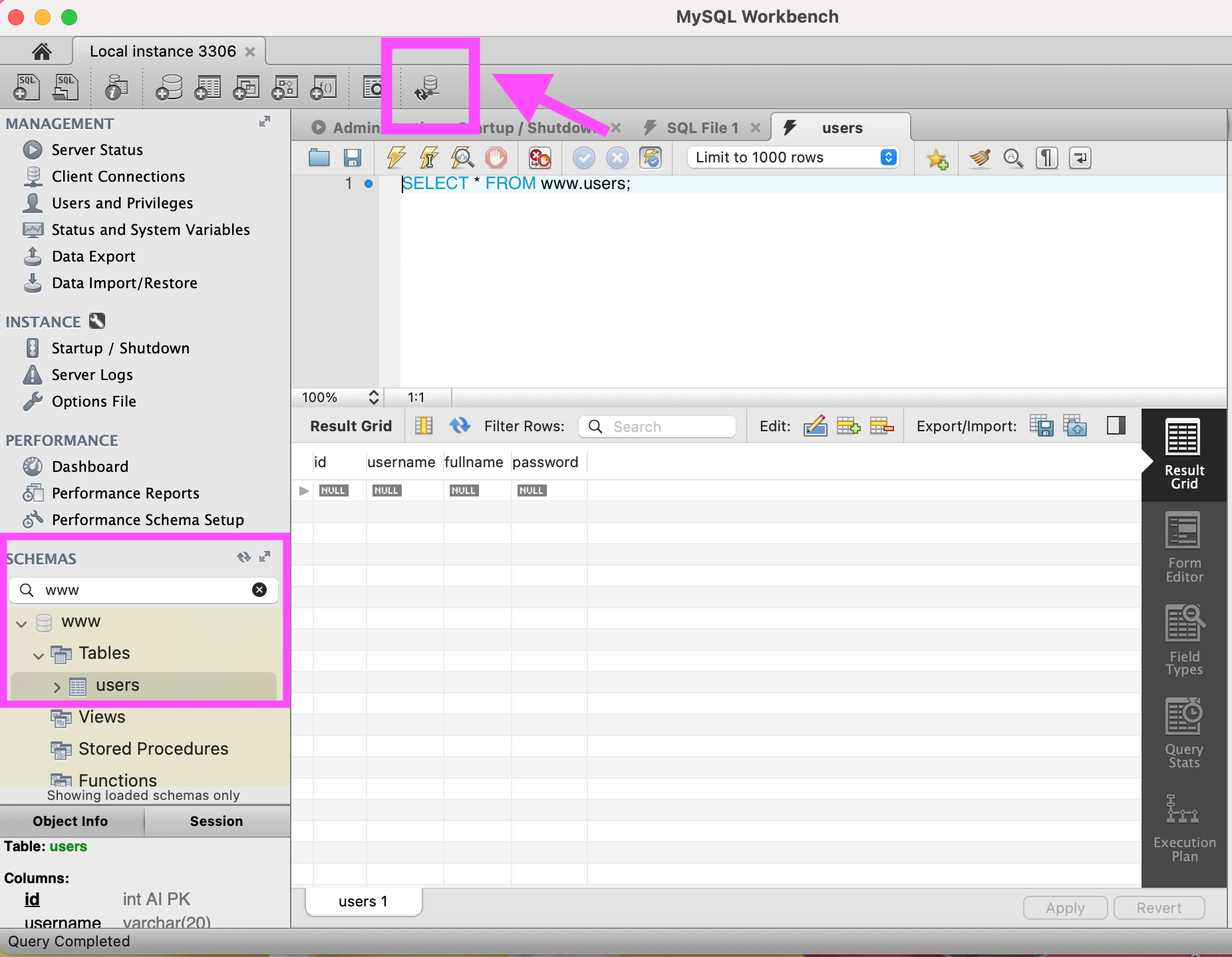Viewport: 1232px width, 957px height.
Task: Click the schema filter field containing www
Action: point(144,590)
